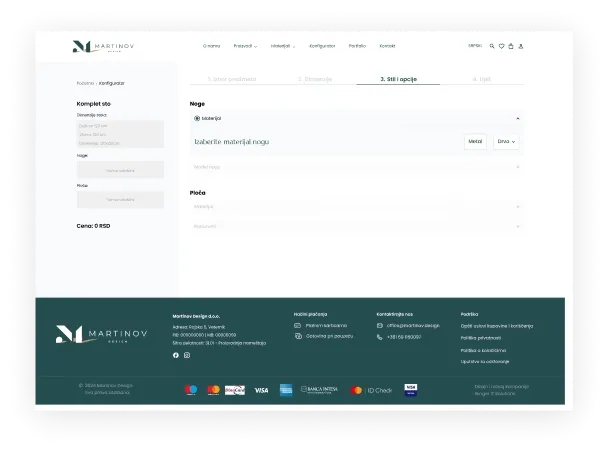Open the user account icon
Image resolution: width=609 pixels, height=451 pixels.
tap(521, 46)
